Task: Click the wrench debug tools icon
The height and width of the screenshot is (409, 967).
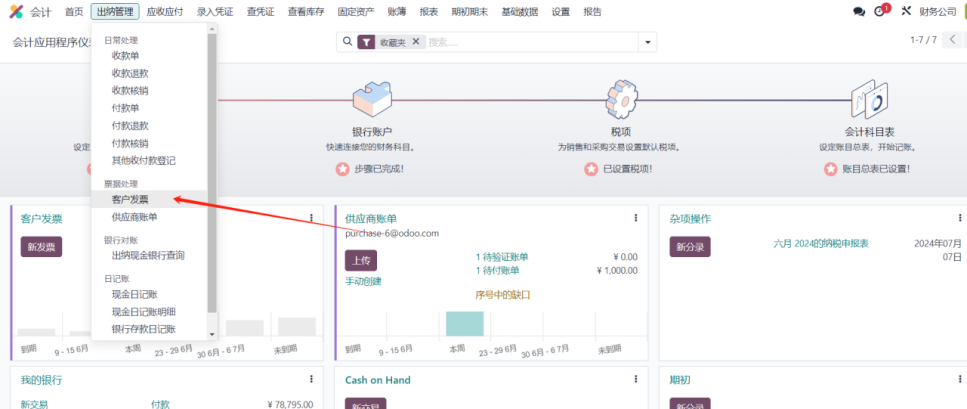Action: [906, 12]
